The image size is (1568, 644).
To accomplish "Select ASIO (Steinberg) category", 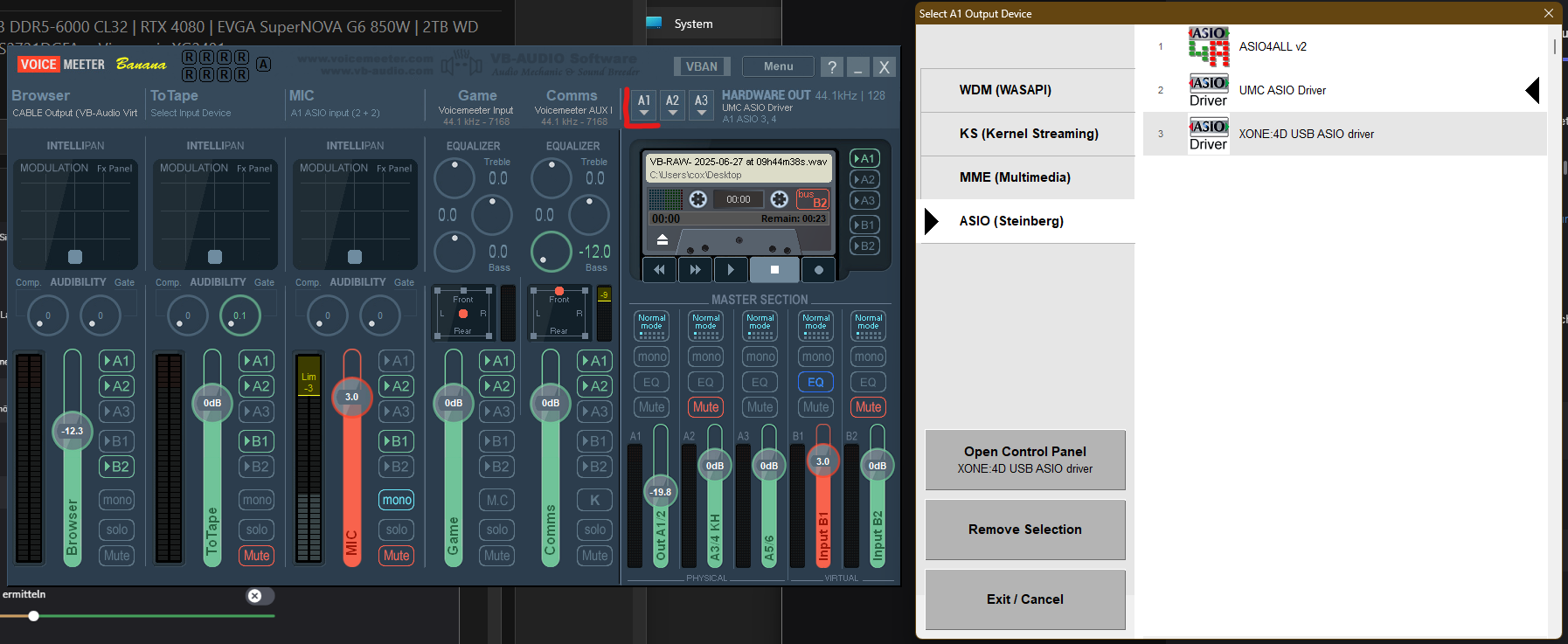I will click(x=1027, y=221).
